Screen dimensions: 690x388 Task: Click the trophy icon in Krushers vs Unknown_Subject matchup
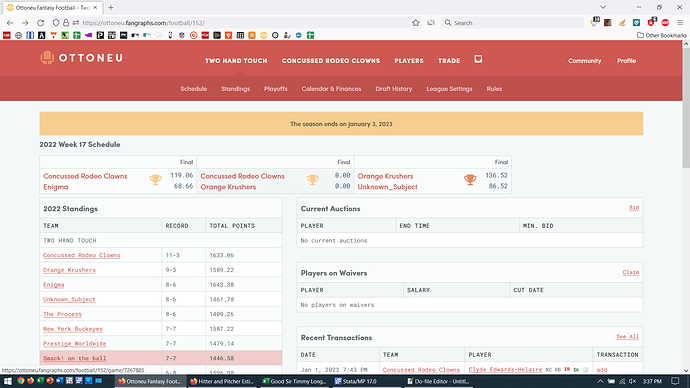pos(470,180)
